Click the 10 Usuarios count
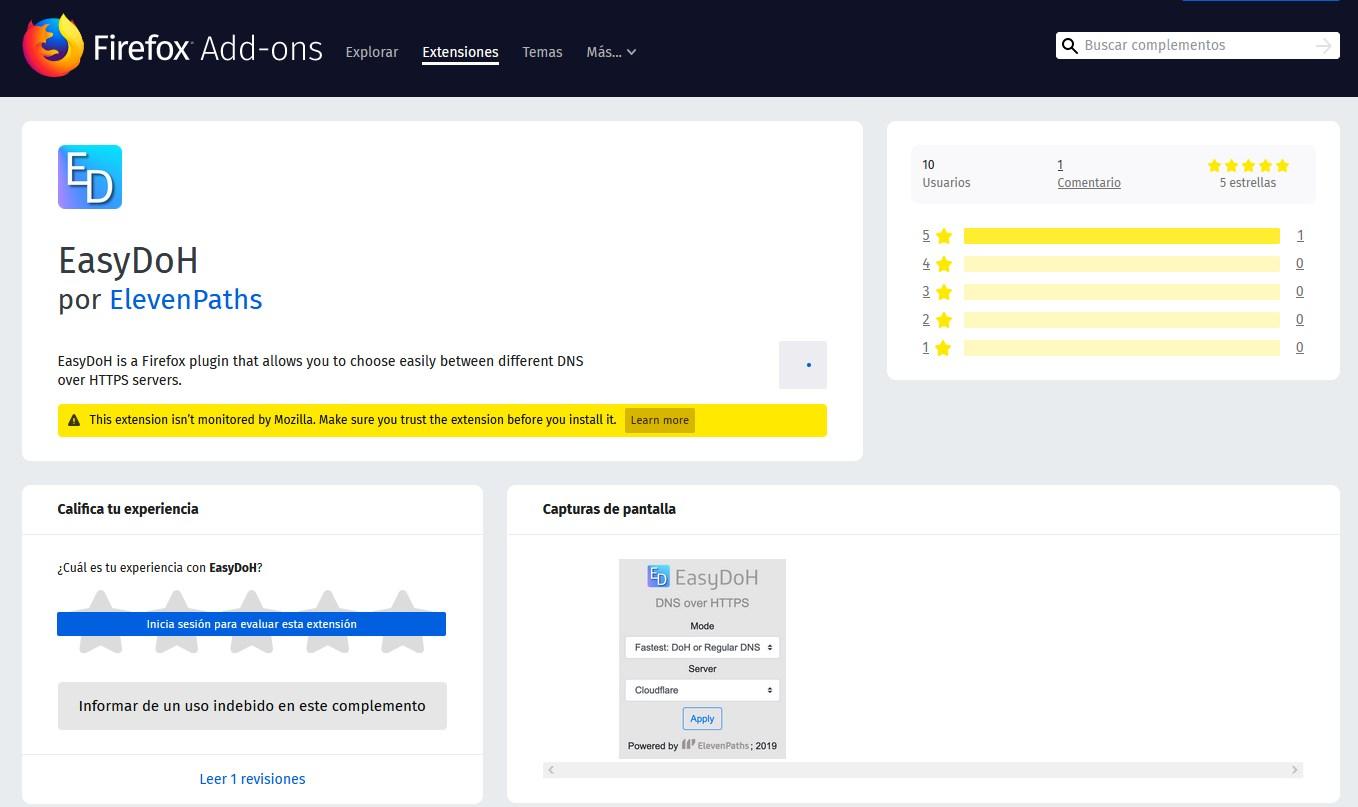This screenshot has height=807, width=1358. click(946, 174)
